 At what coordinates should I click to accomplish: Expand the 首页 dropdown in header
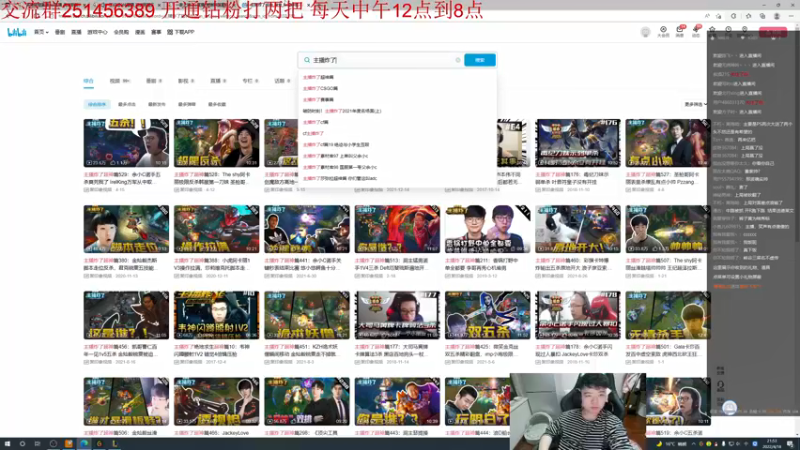click(41, 32)
